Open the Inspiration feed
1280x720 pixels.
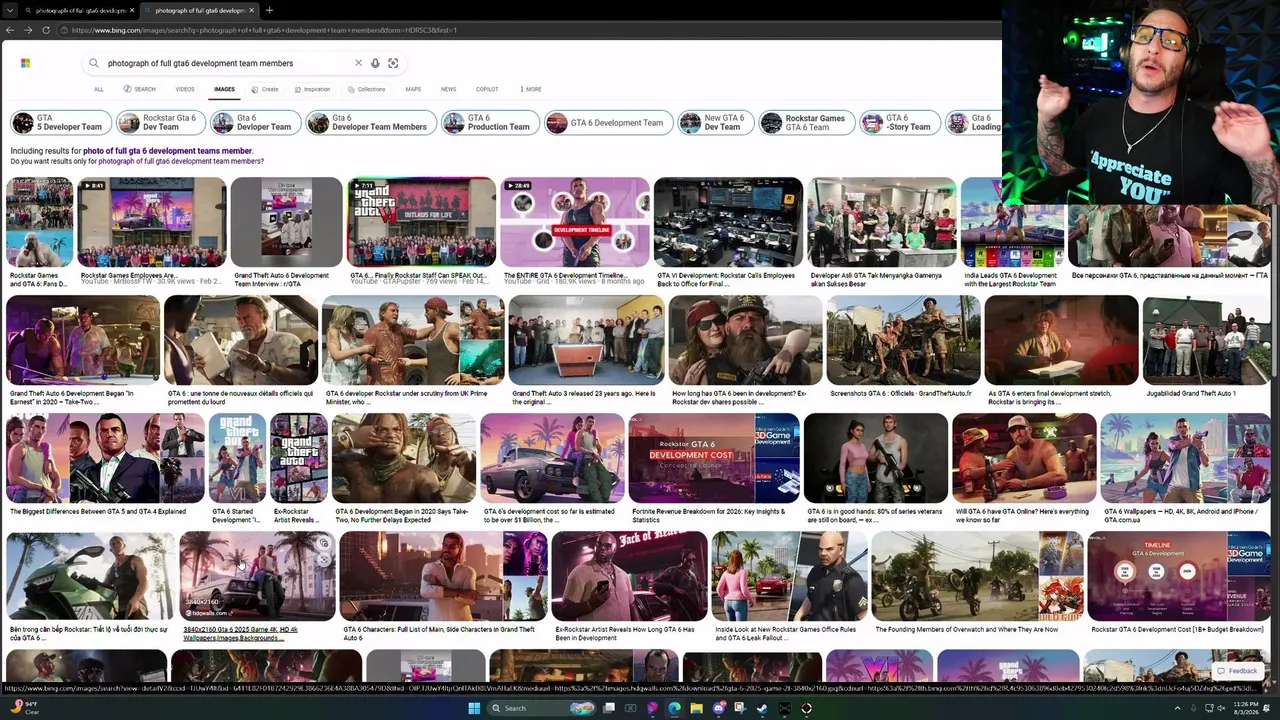(312, 89)
